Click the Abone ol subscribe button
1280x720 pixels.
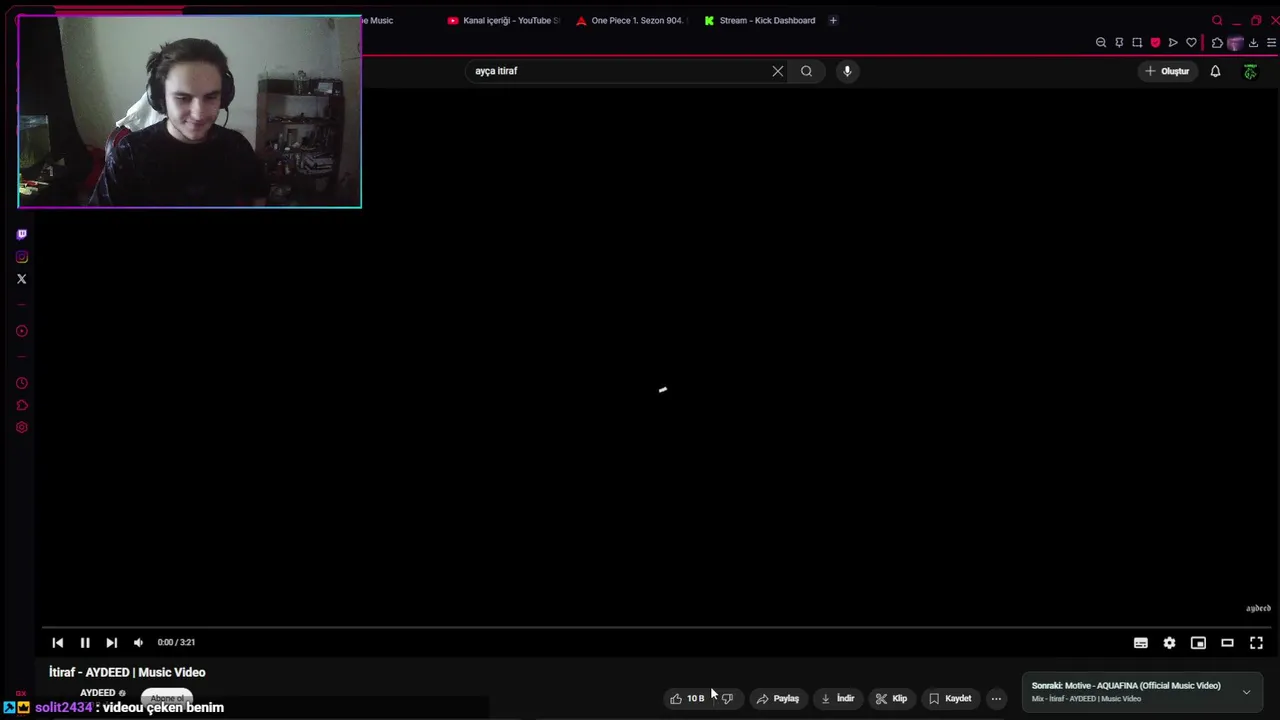tap(167, 698)
